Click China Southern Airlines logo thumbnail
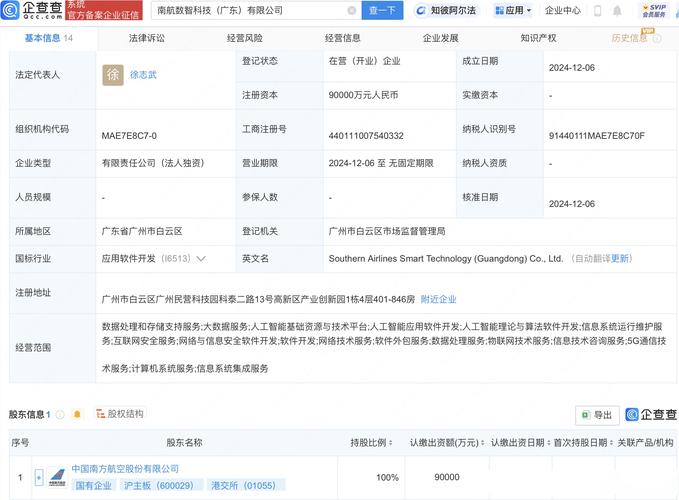 coord(57,477)
